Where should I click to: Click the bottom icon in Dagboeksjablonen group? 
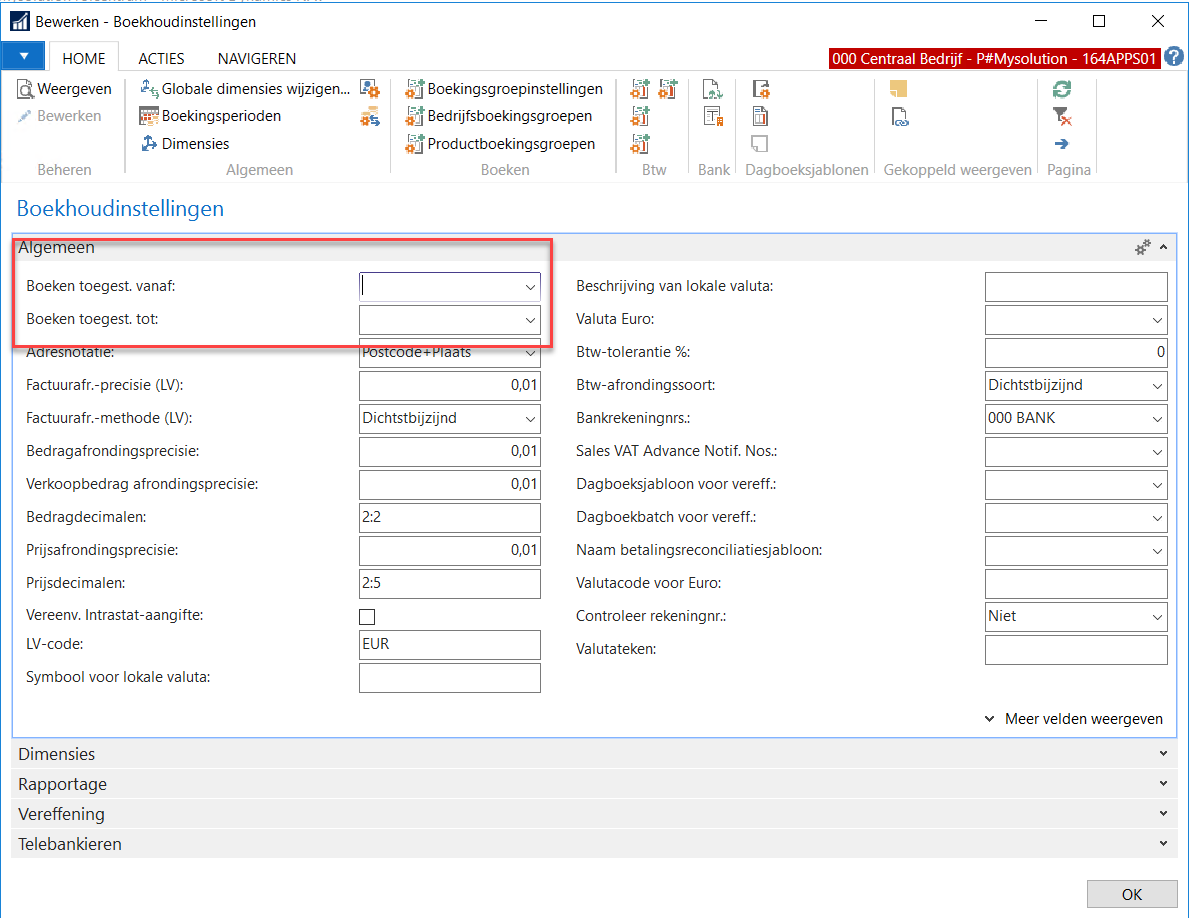point(760,143)
